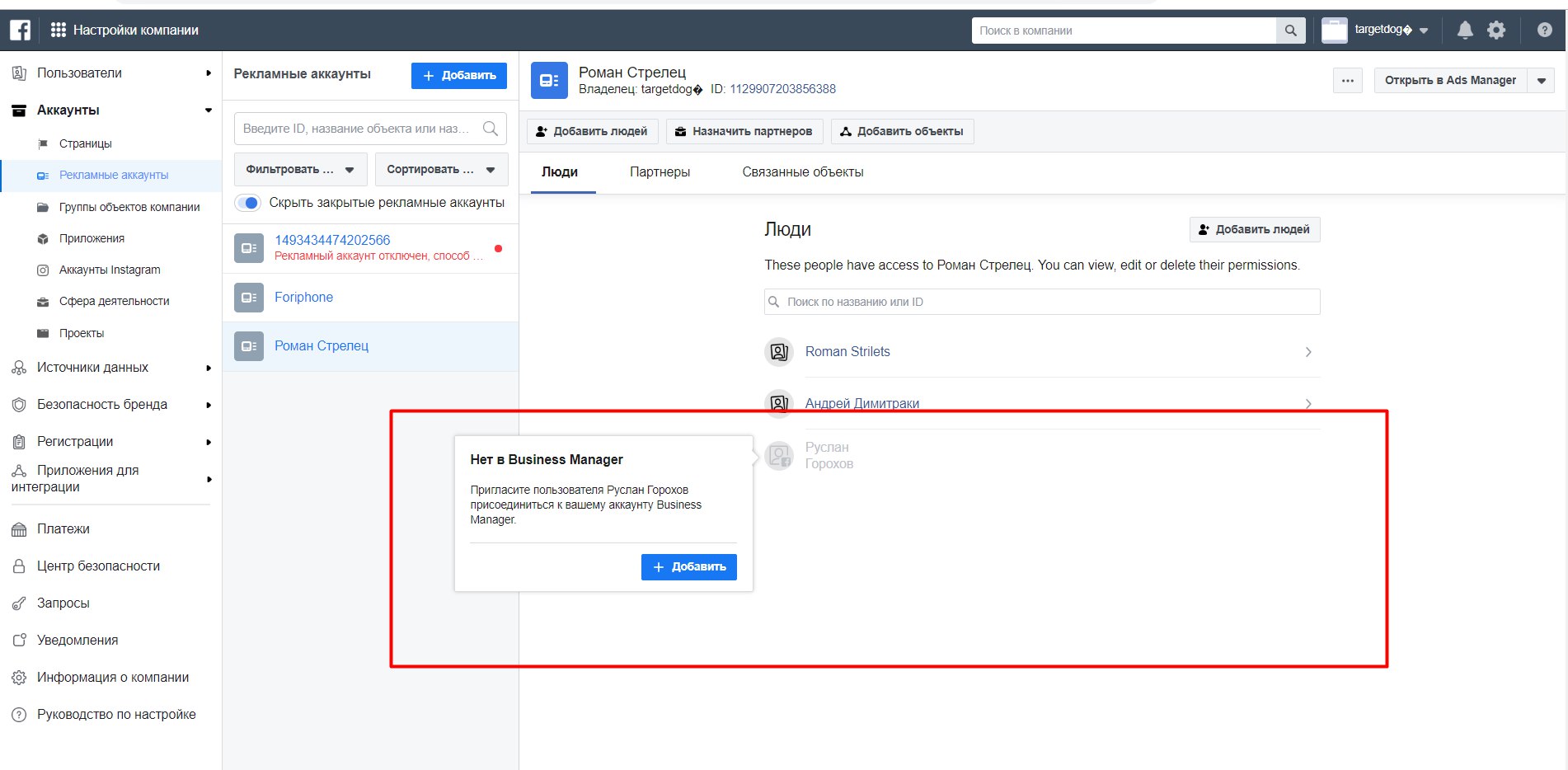
Task: Open Андрей Димитраки user row
Action: pyautogui.click(x=1042, y=404)
